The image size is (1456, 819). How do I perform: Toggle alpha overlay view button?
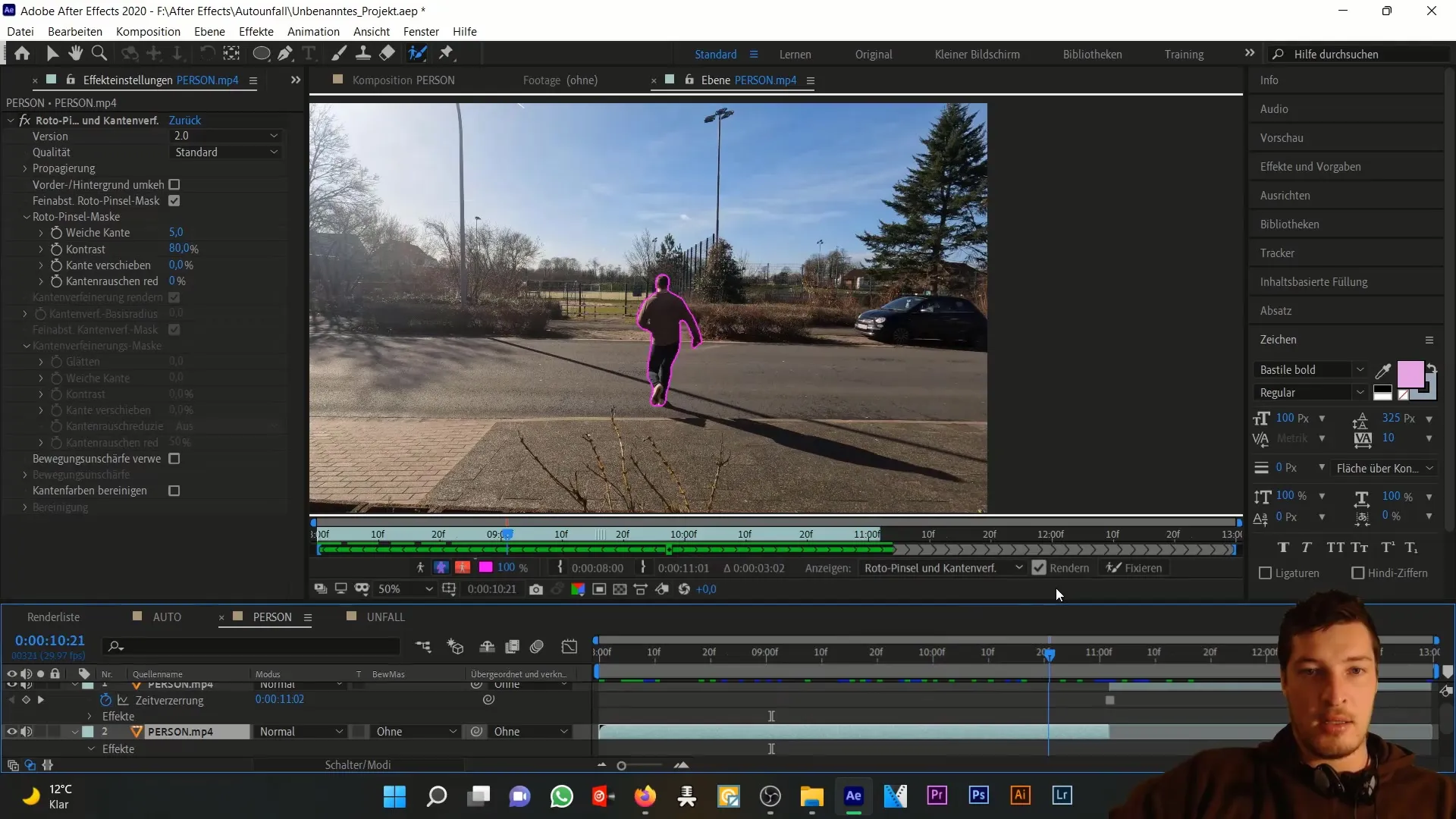462,567
